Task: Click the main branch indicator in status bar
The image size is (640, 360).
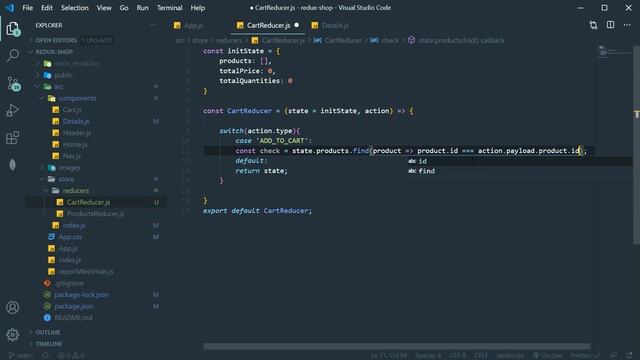Action: [x=21, y=356]
